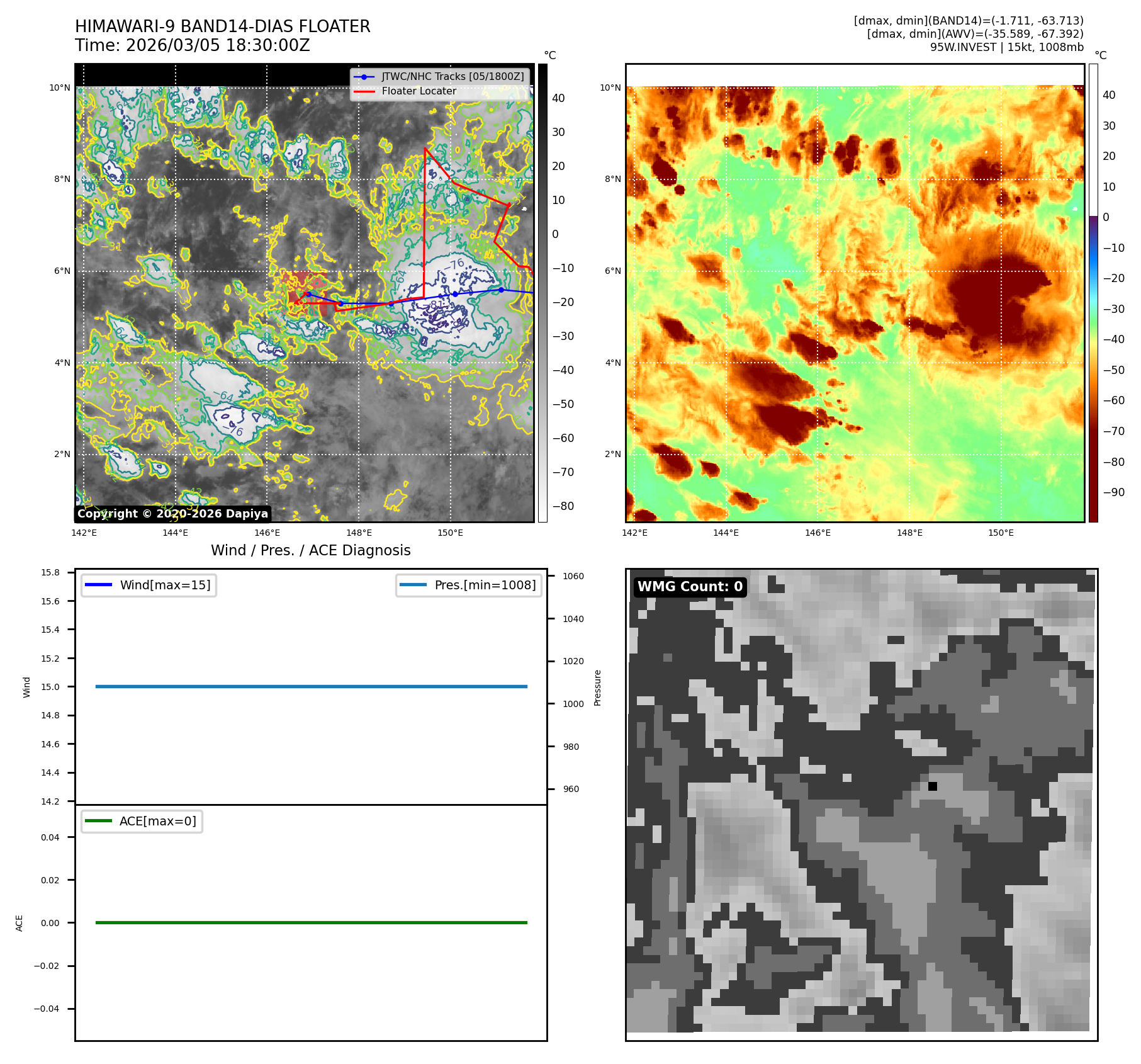
Task: Click the 95W.INVEST 15kt, 1008mb label
Action: point(1006,47)
